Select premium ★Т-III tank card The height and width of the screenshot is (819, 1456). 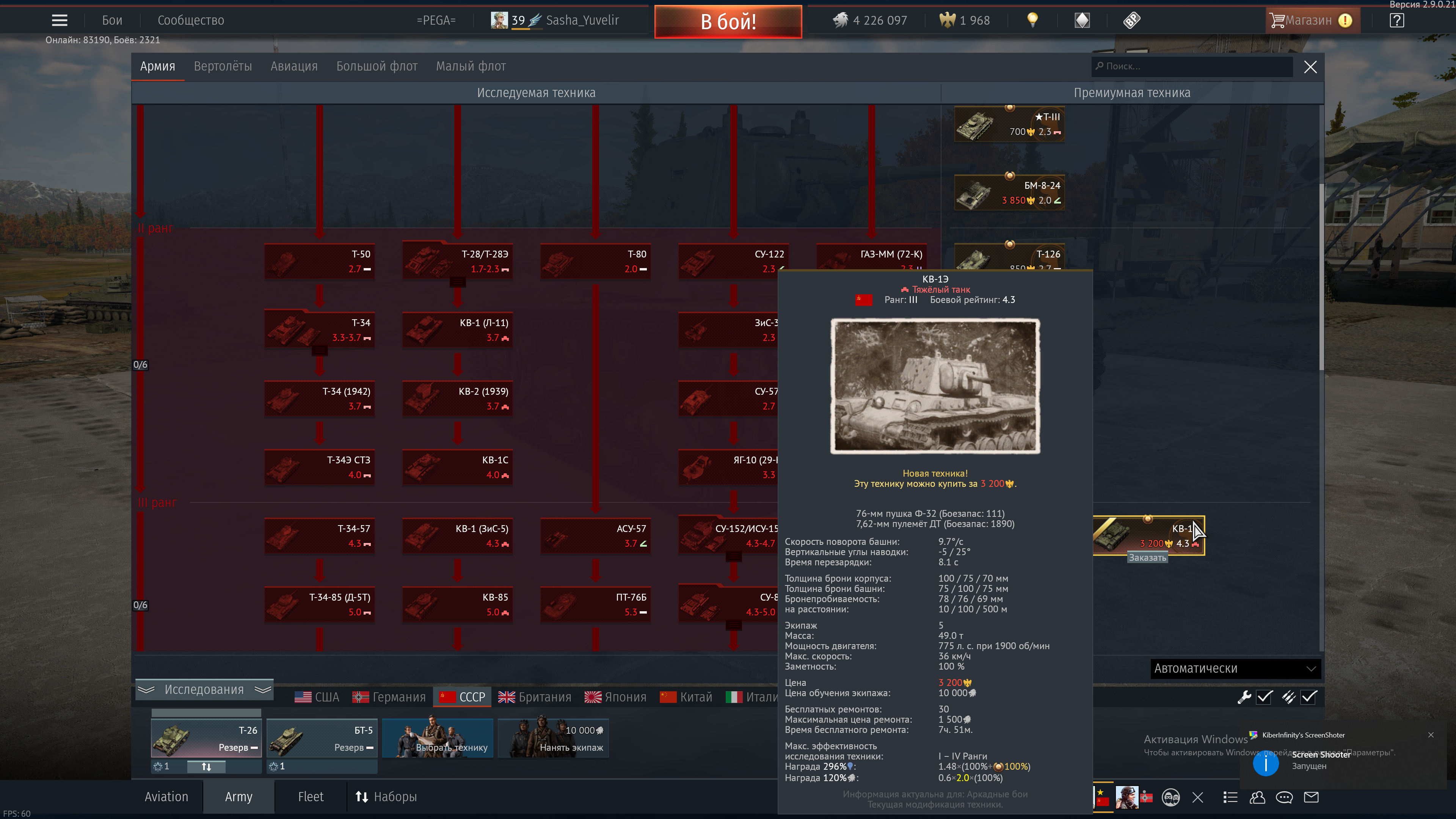pyautogui.click(x=1009, y=124)
